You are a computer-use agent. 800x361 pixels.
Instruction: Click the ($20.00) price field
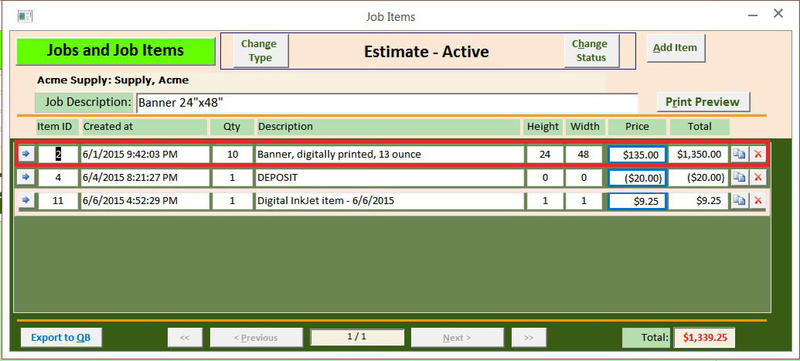tap(637, 178)
